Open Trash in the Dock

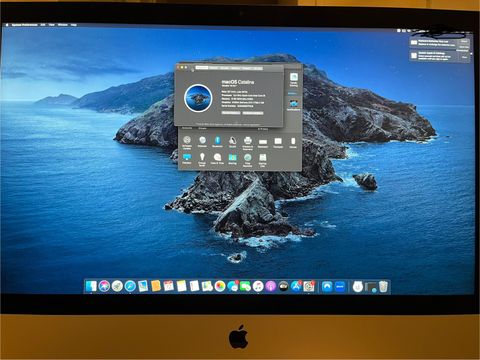point(383,286)
